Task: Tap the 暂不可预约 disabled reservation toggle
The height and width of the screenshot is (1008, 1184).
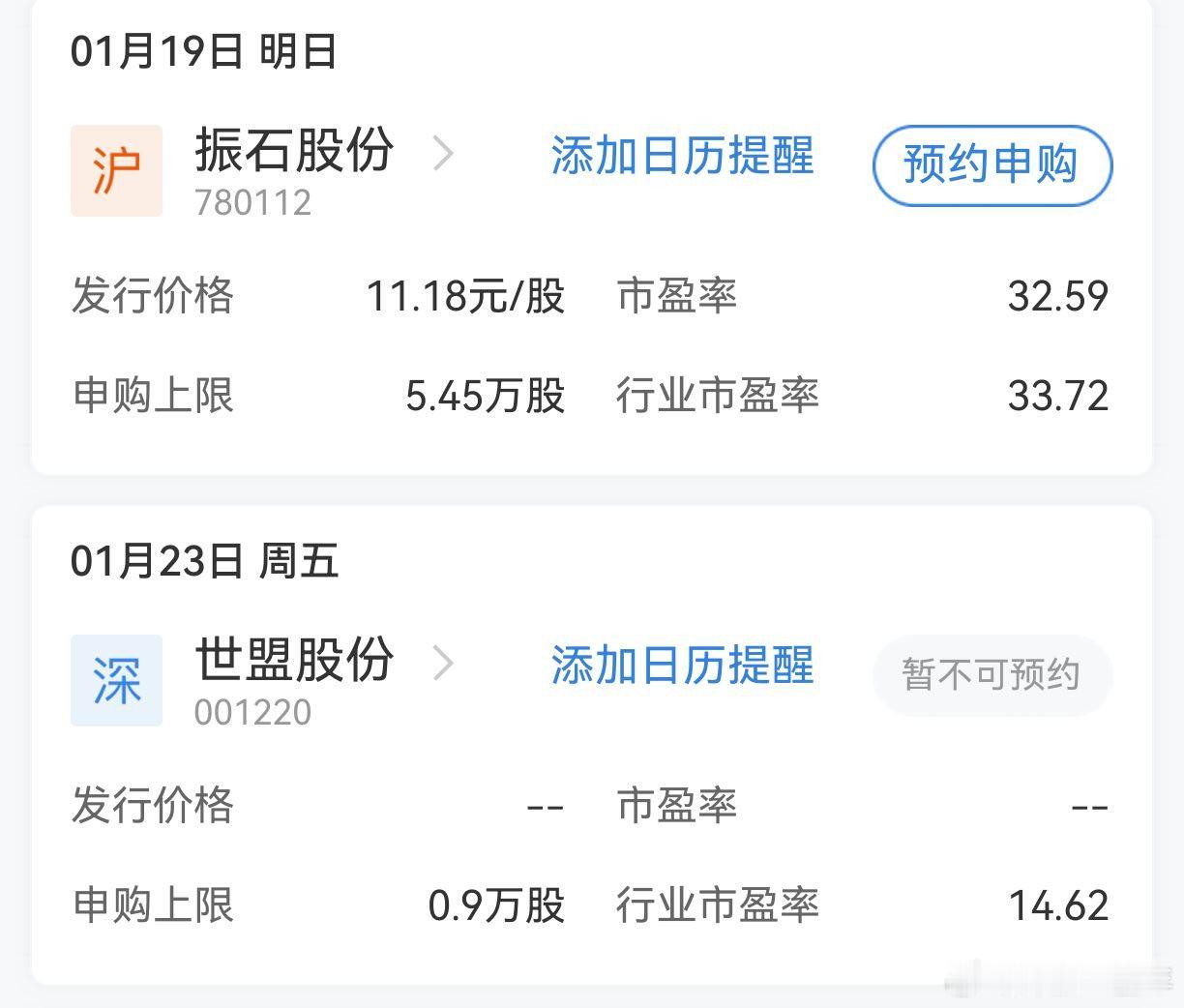Action: click(x=991, y=676)
